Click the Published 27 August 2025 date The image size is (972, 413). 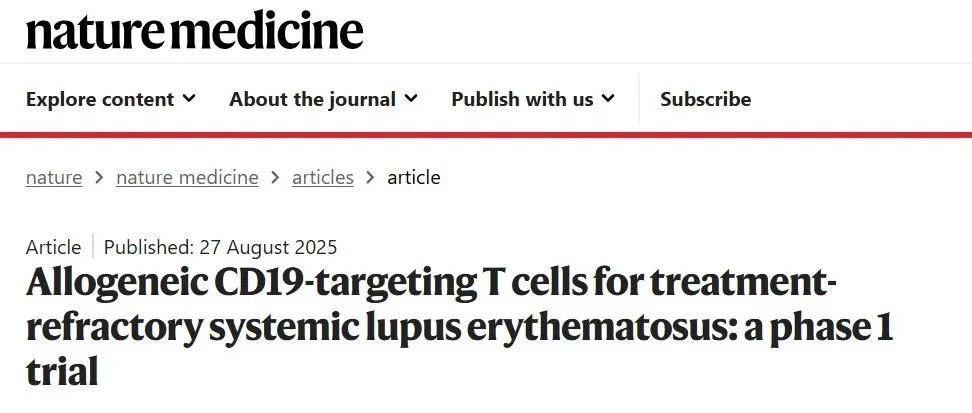point(221,247)
